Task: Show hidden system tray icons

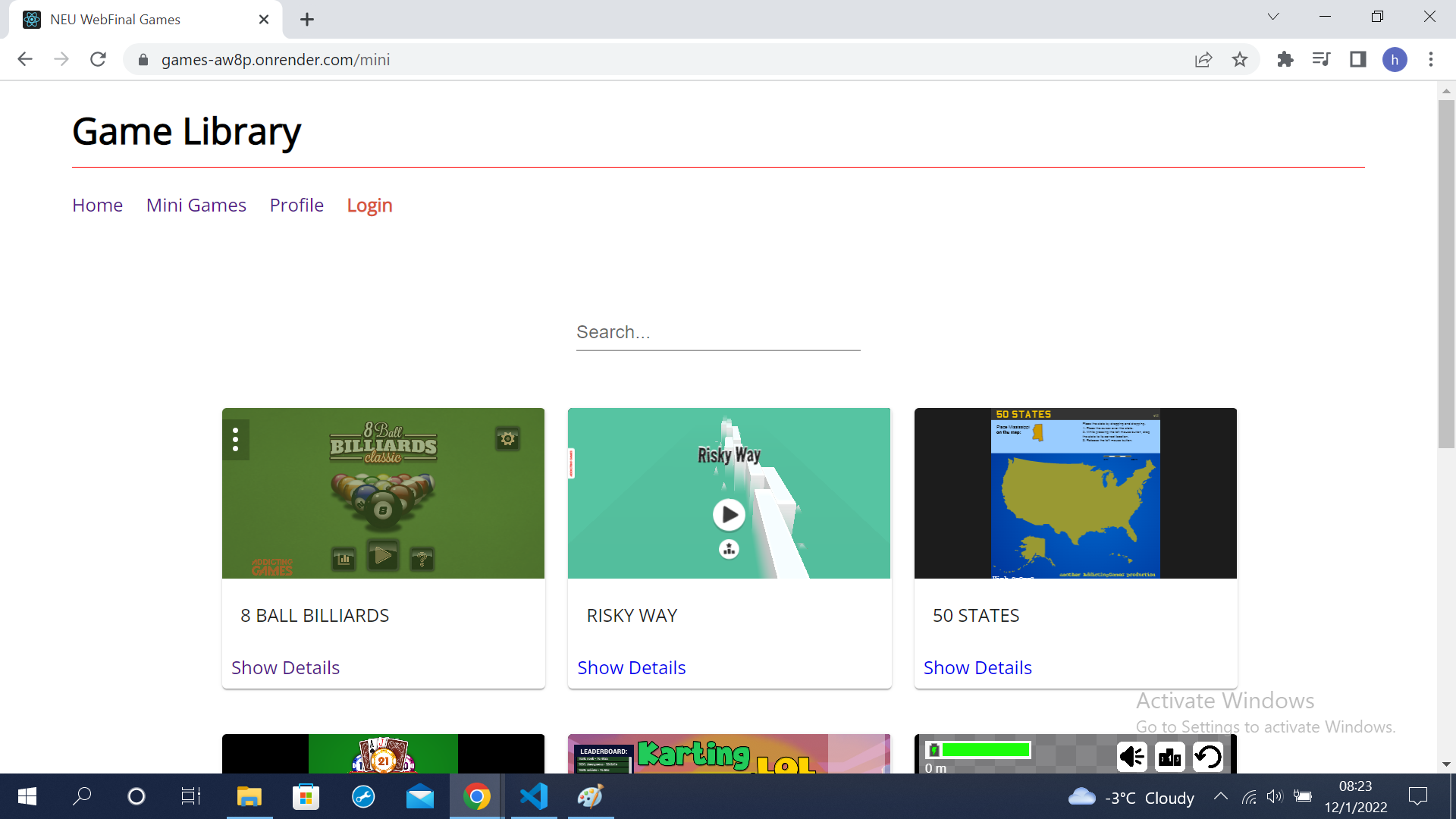Action: coord(1220,796)
